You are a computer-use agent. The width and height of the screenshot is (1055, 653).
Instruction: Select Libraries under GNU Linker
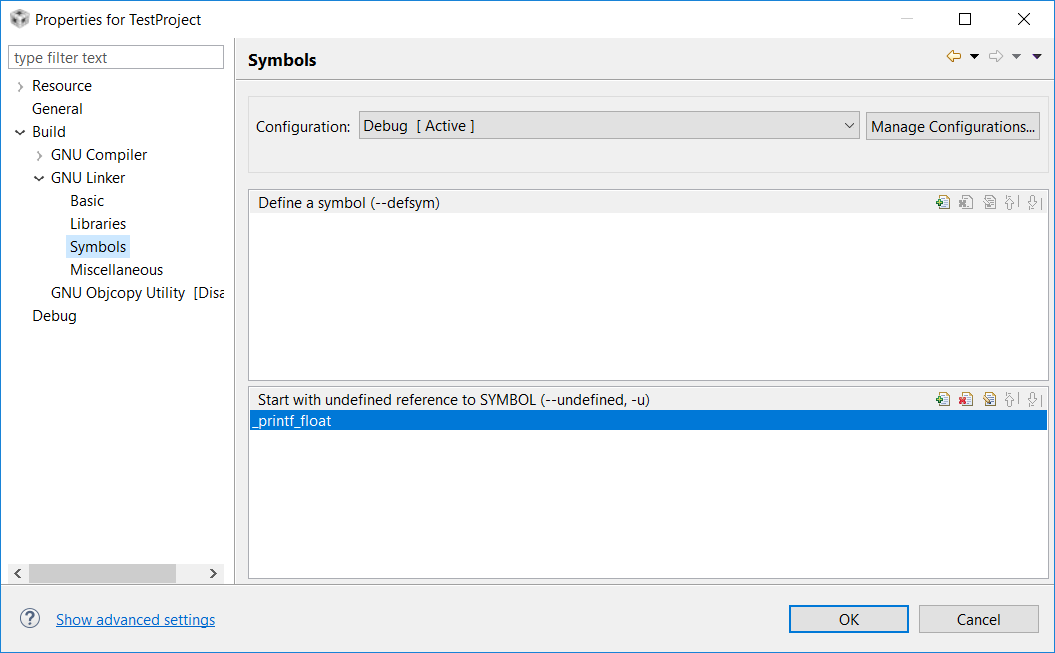[98, 224]
